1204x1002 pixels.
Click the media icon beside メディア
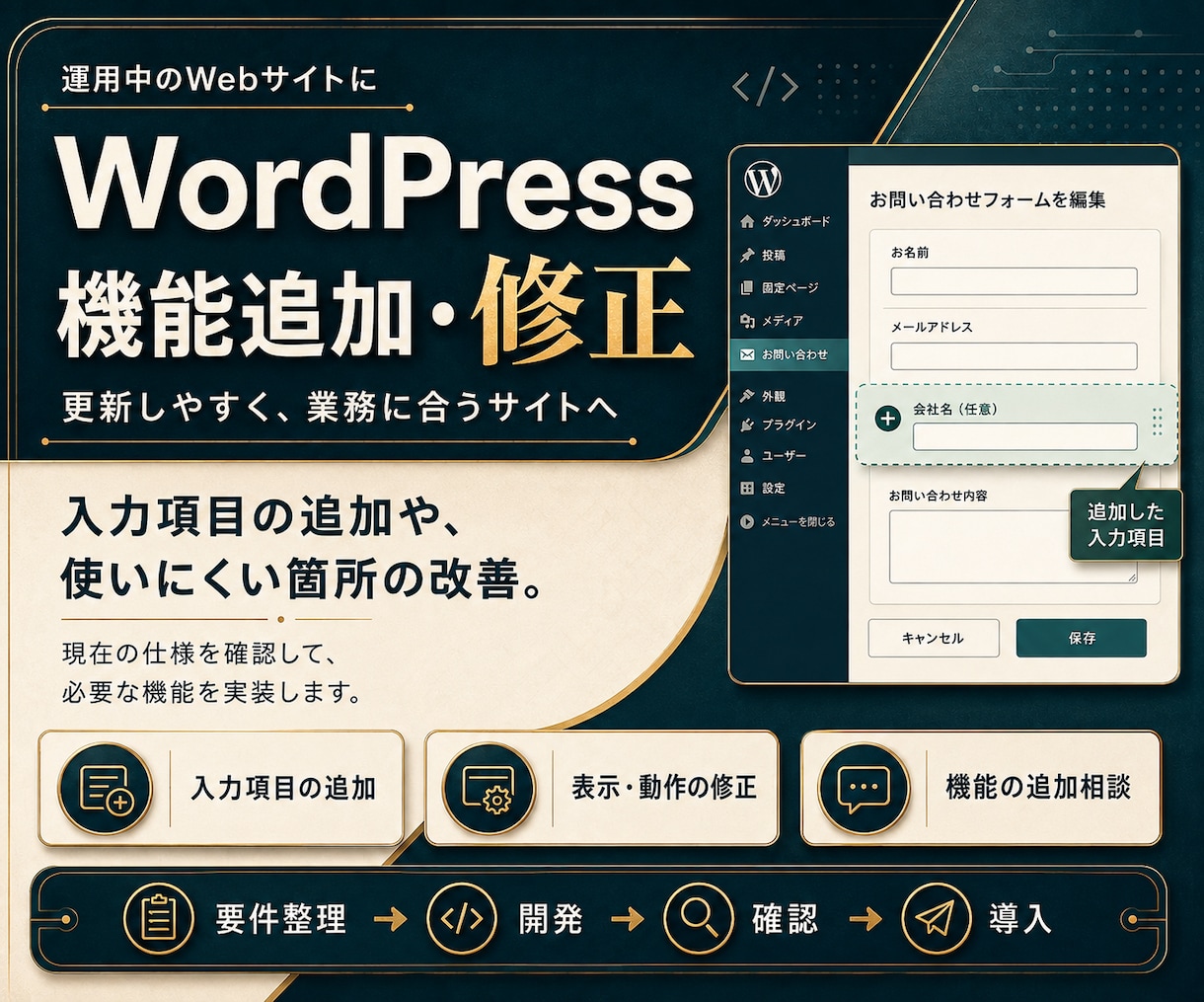(x=747, y=321)
